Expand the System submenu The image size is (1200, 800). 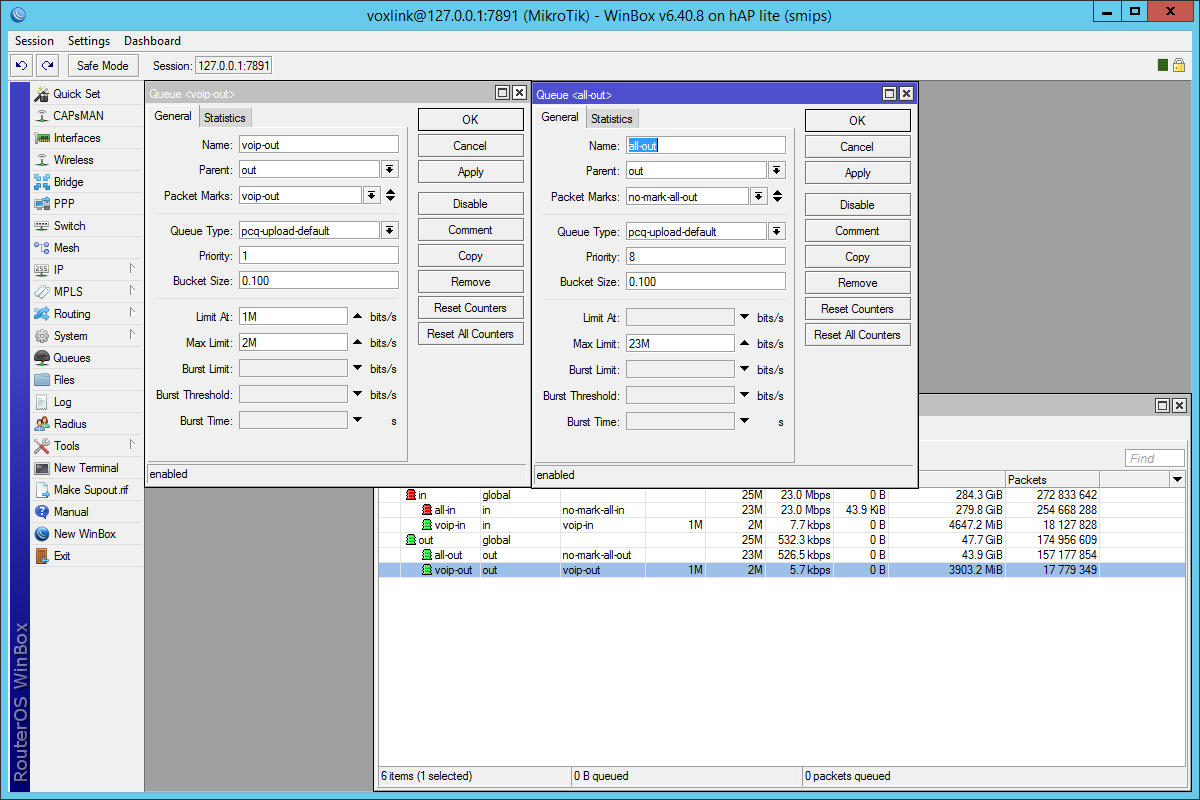click(86, 336)
